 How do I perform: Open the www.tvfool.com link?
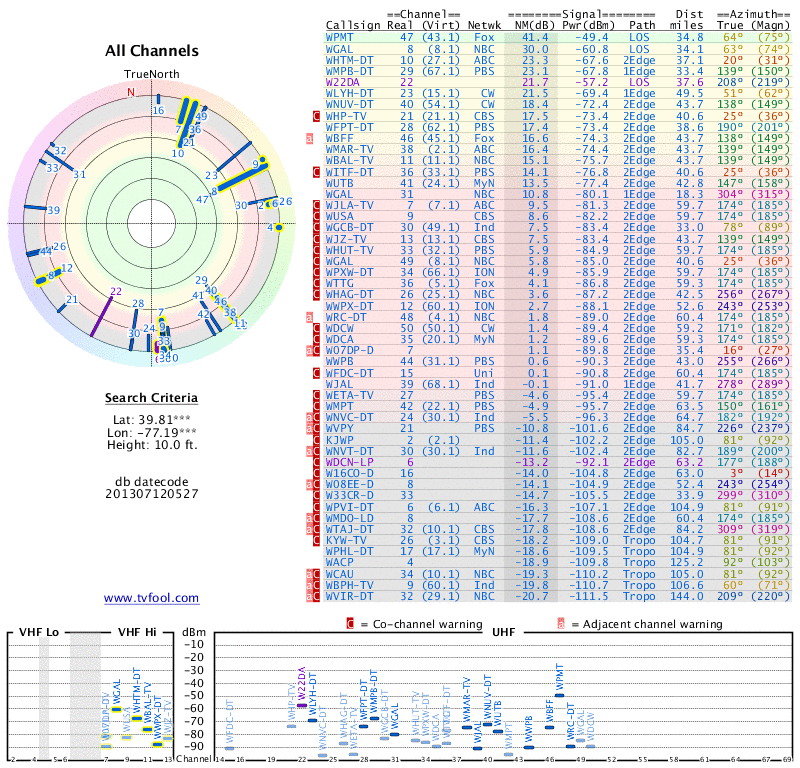coord(151,598)
